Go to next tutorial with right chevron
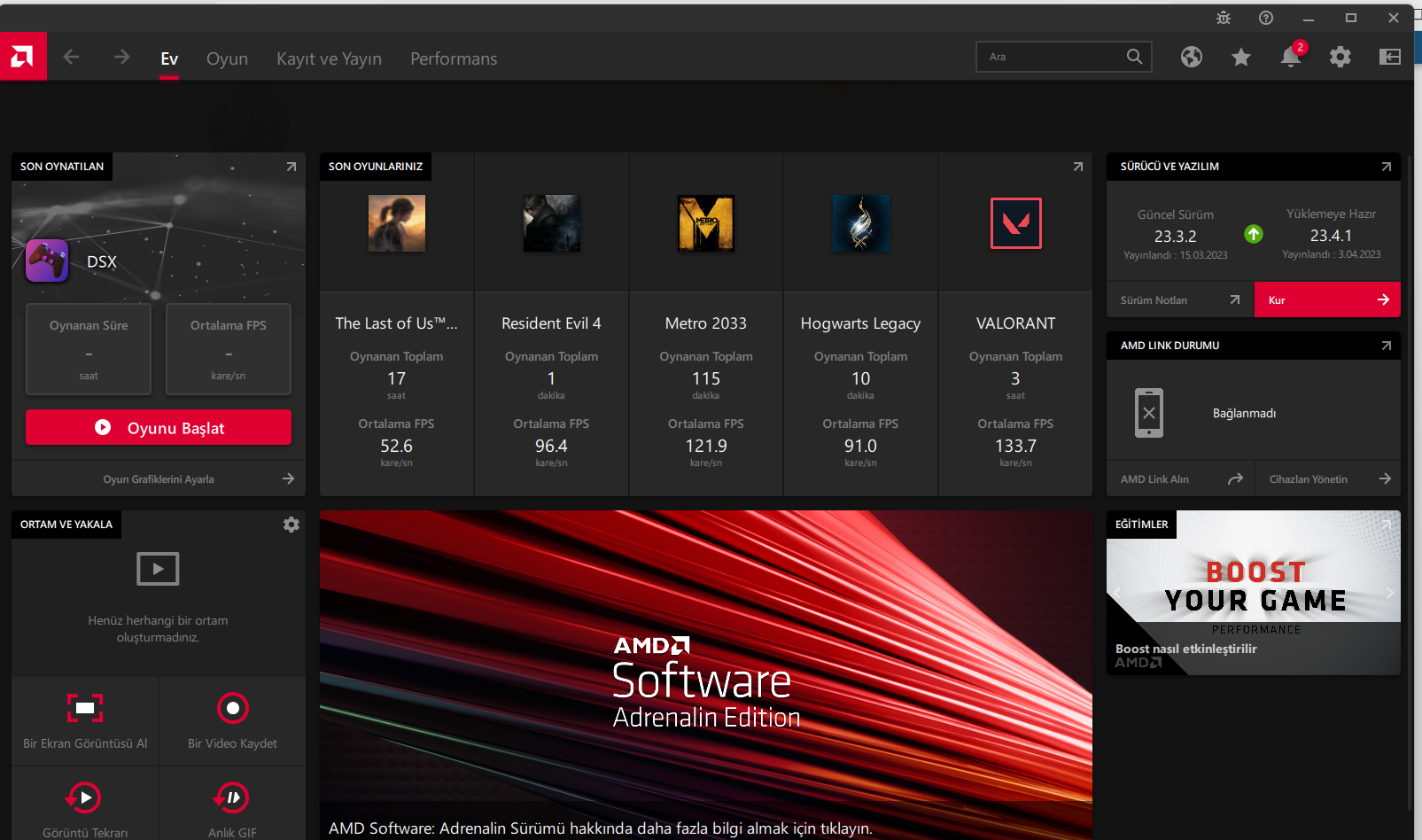The width and height of the screenshot is (1422, 840). [x=1389, y=592]
